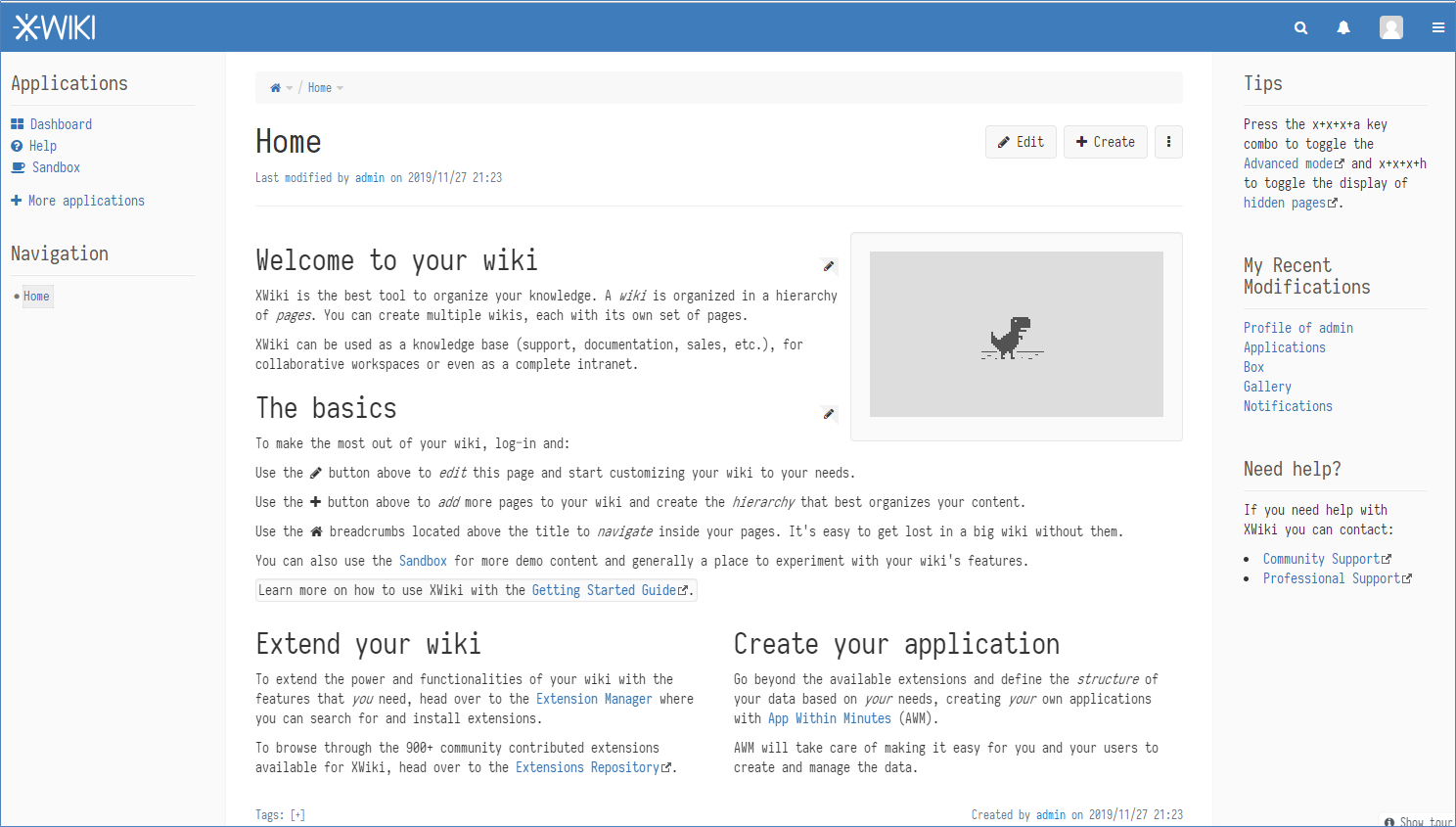This screenshot has height=827, width=1456.
Task: Click the Sandbox coffee cup icon
Action: (x=18, y=167)
